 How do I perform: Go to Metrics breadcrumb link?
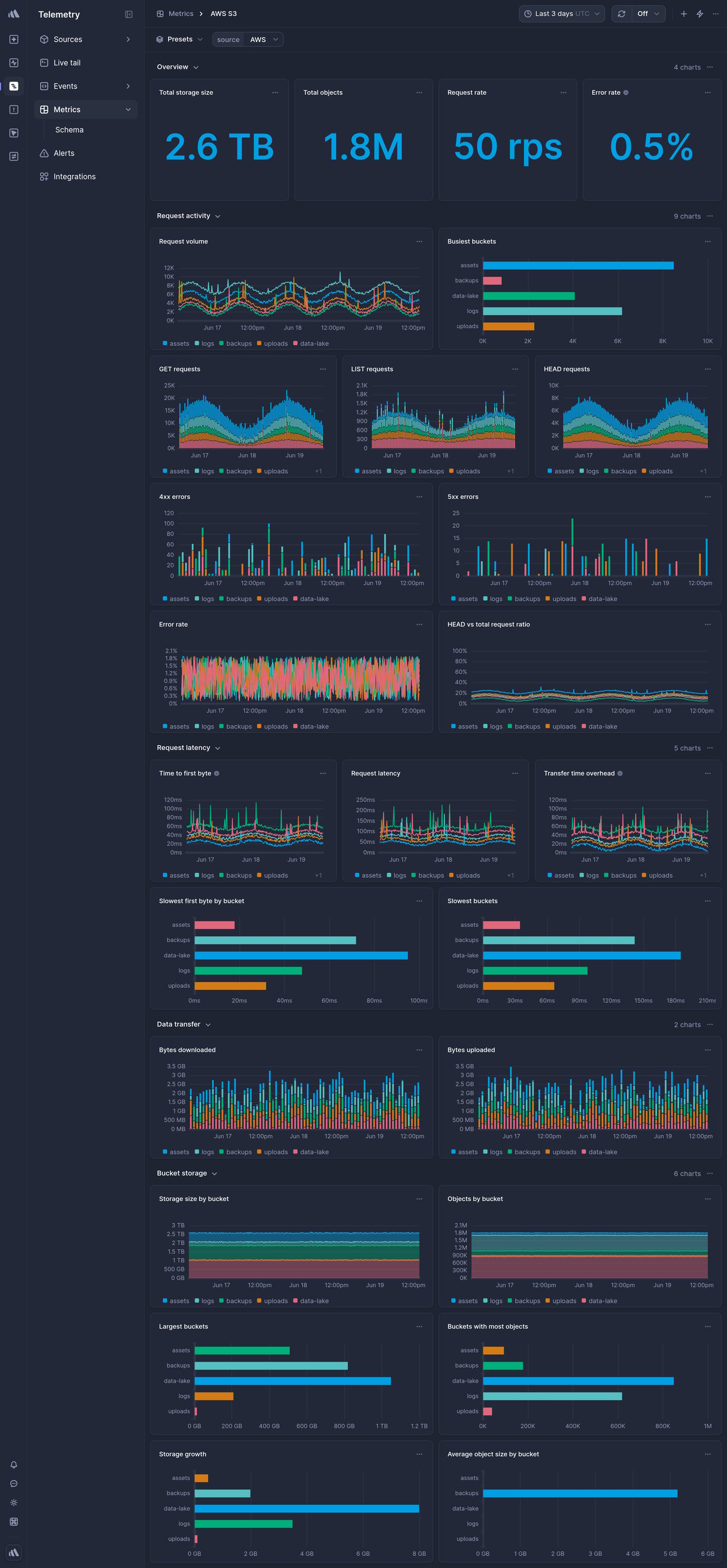click(x=181, y=14)
